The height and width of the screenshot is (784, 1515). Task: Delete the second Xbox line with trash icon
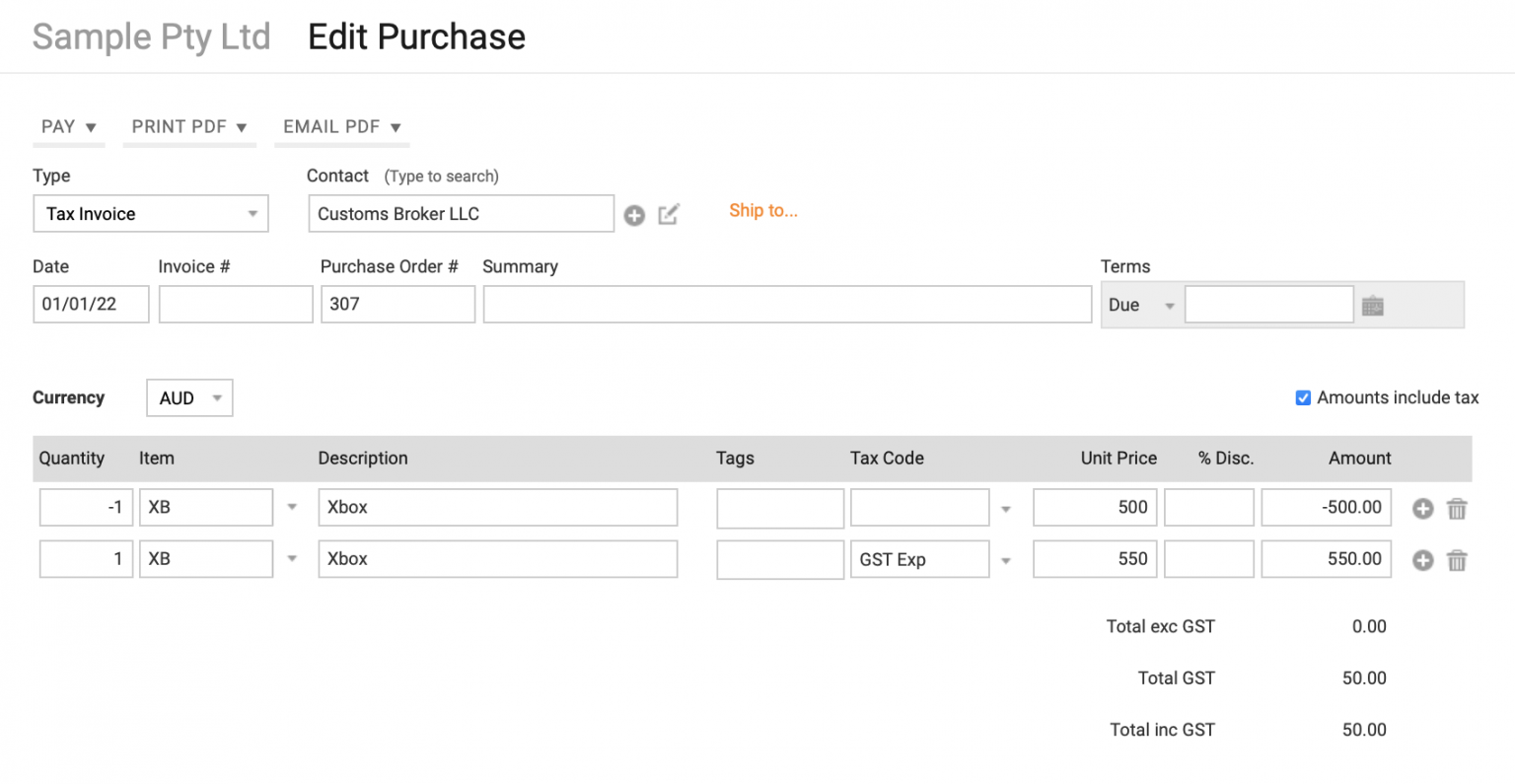click(1458, 559)
